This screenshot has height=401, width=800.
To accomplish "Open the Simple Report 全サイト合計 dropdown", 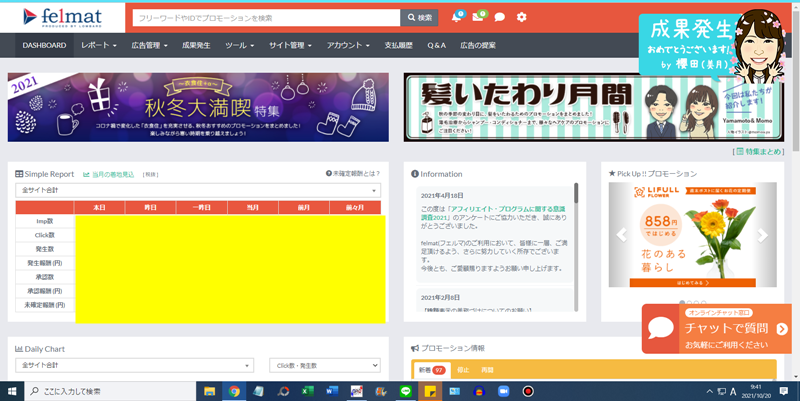I will click(198, 190).
